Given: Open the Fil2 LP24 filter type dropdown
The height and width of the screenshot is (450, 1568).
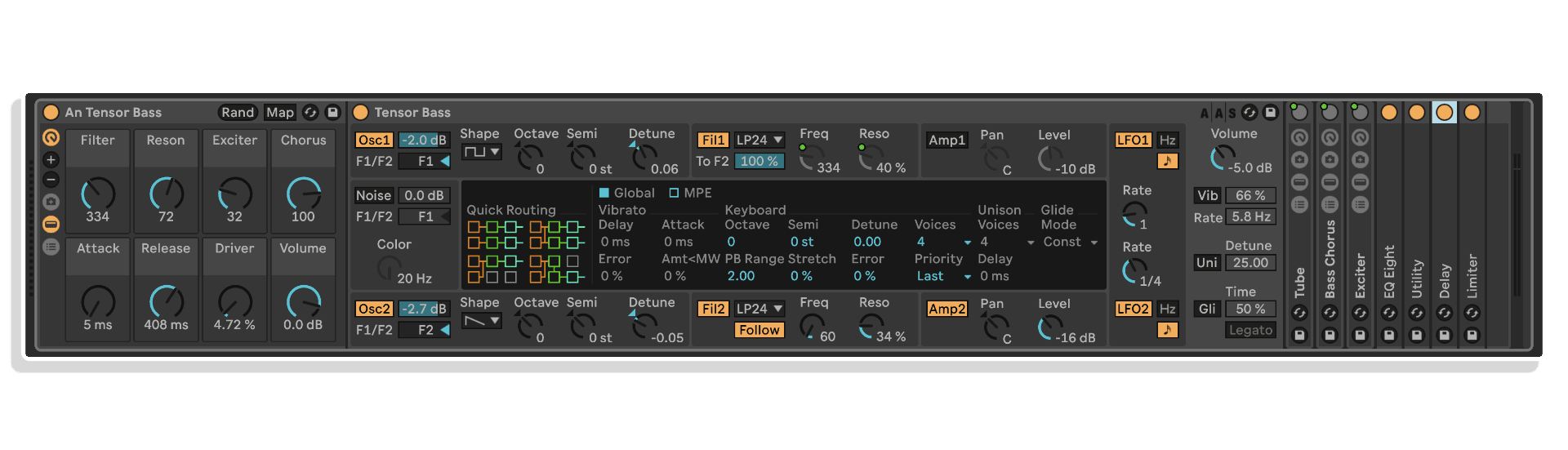Looking at the screenshot, I should [x=759, y=309].
